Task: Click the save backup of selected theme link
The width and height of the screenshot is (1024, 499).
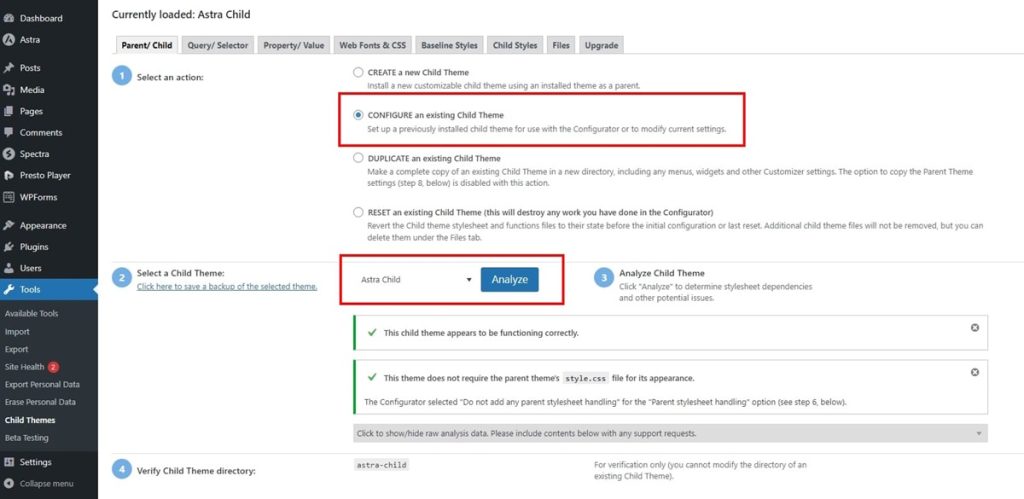Action: pos(227,287)
